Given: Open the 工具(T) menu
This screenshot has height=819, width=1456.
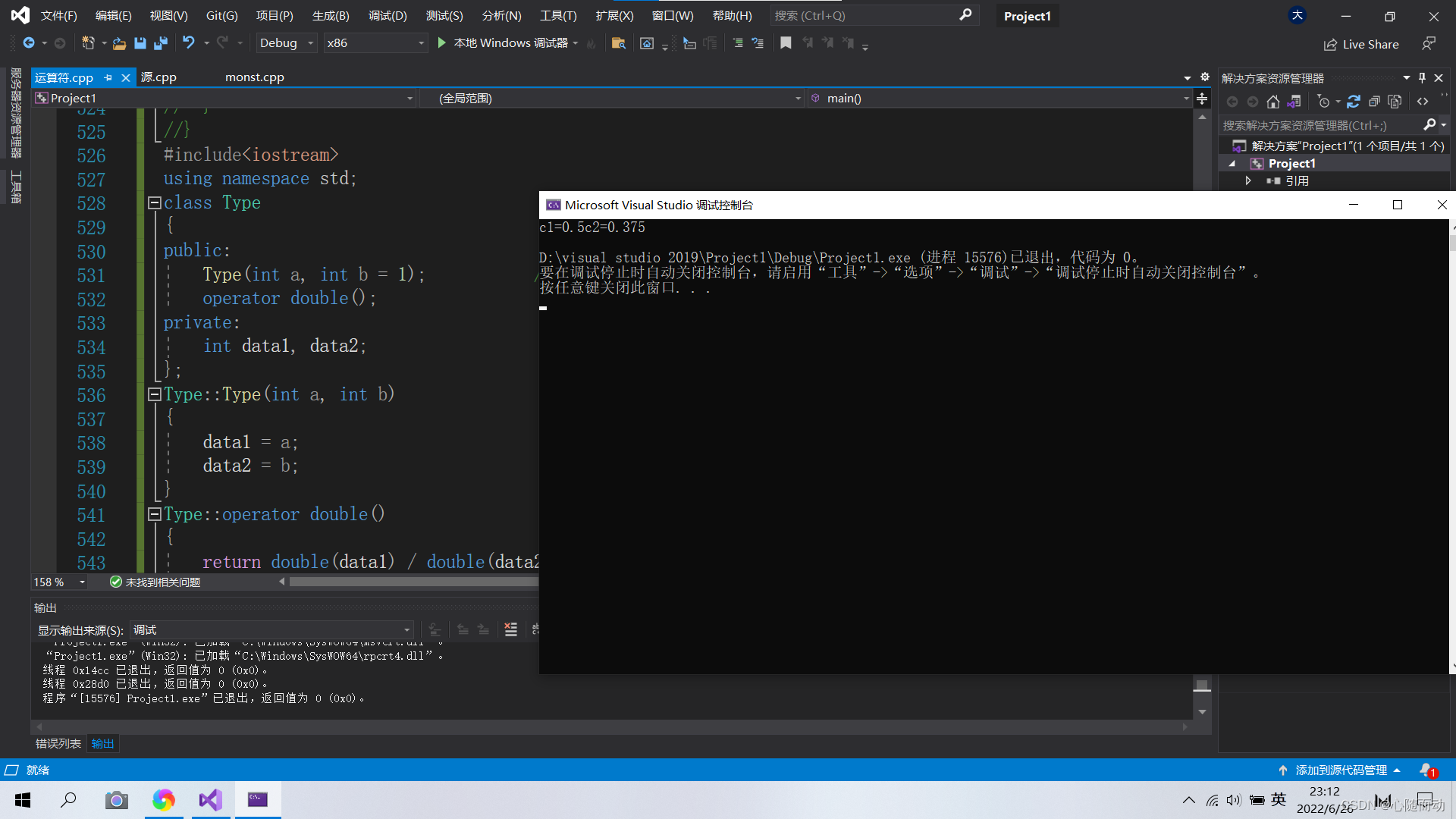Looking at the screenshot, I should [x=558, y=15].
